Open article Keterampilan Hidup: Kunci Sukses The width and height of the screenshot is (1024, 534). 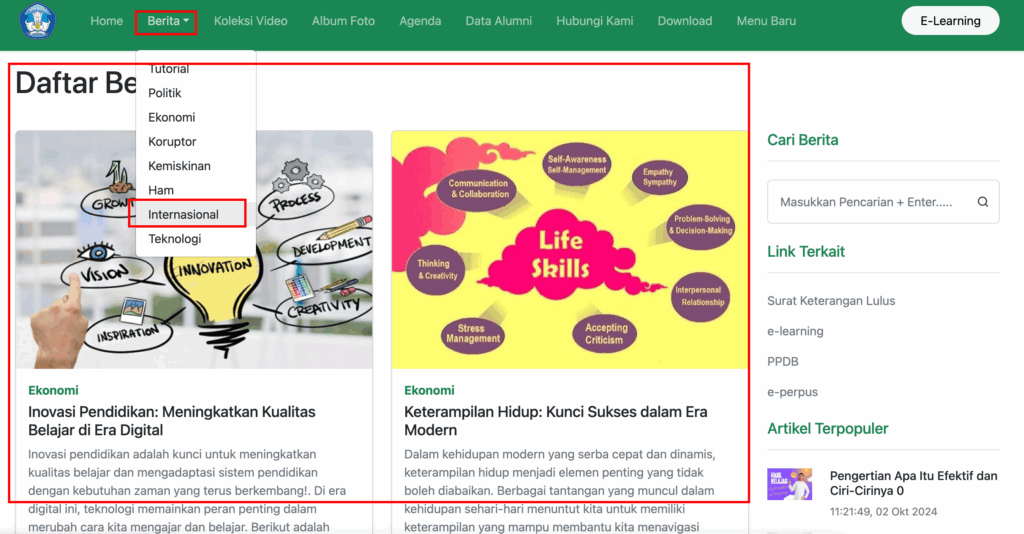click(555, 421)
